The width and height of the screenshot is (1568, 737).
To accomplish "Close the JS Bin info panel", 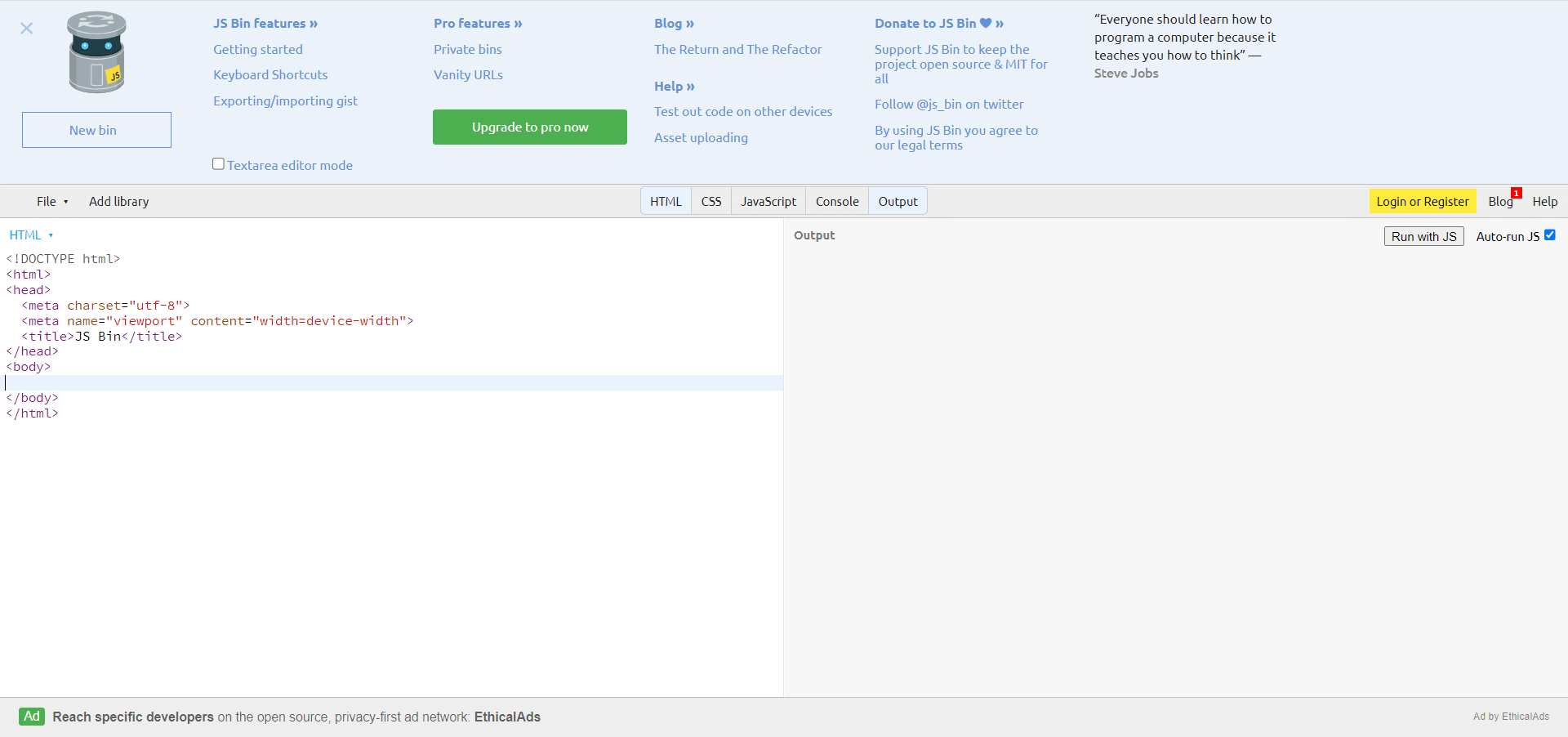I will pos(27,29).
